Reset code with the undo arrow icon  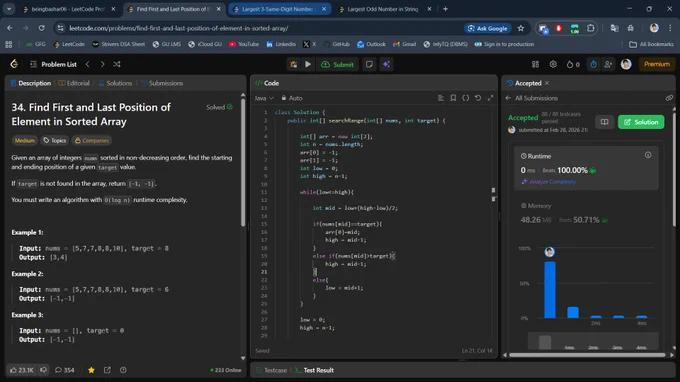(x=478, y=98)
